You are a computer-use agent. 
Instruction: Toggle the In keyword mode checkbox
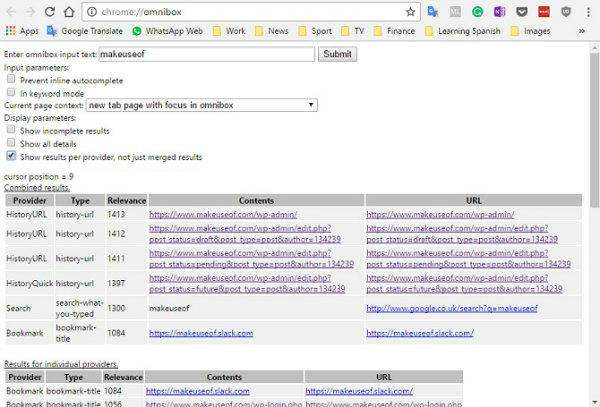[x=11, y=92]
